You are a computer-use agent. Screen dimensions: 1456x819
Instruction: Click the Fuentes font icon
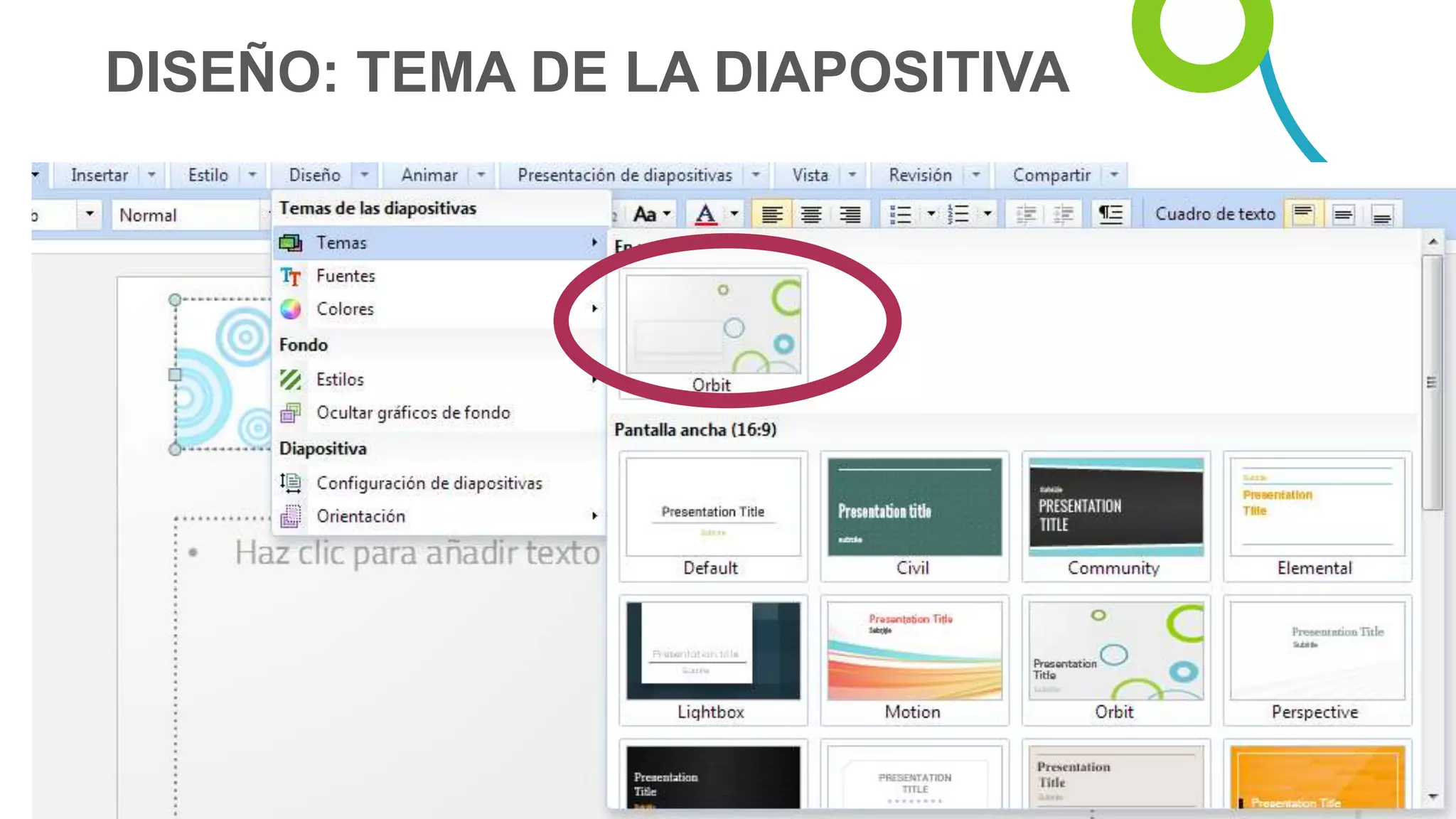[291, 276]
